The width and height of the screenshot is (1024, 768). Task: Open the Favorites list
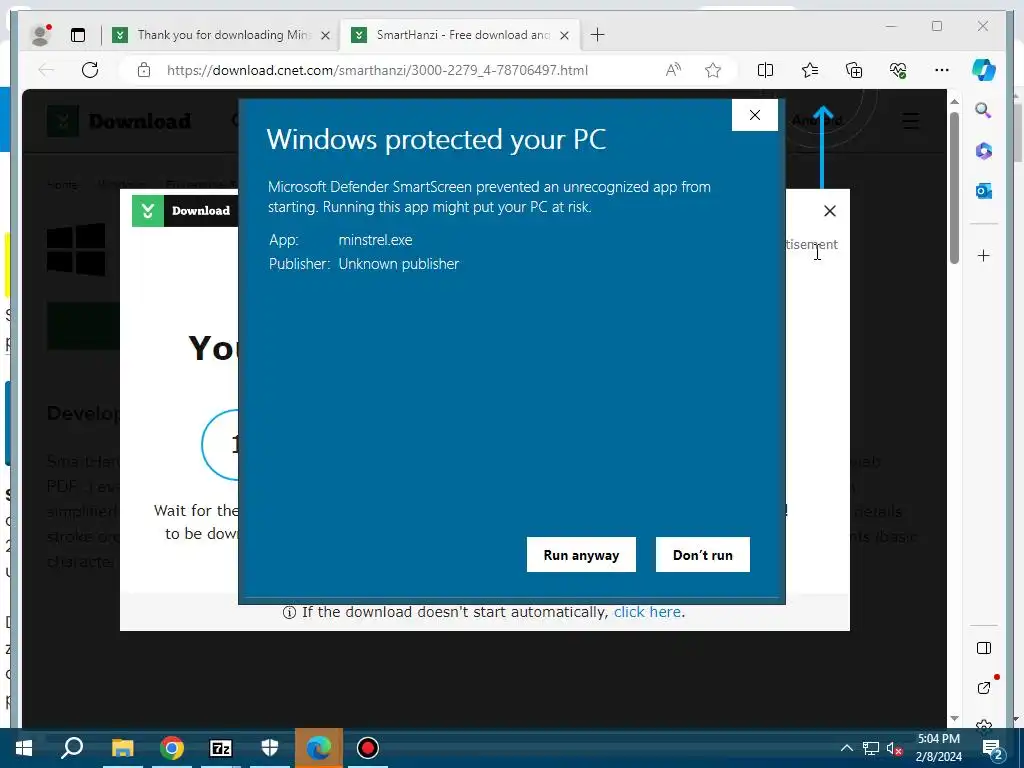(x=810, y=70)
